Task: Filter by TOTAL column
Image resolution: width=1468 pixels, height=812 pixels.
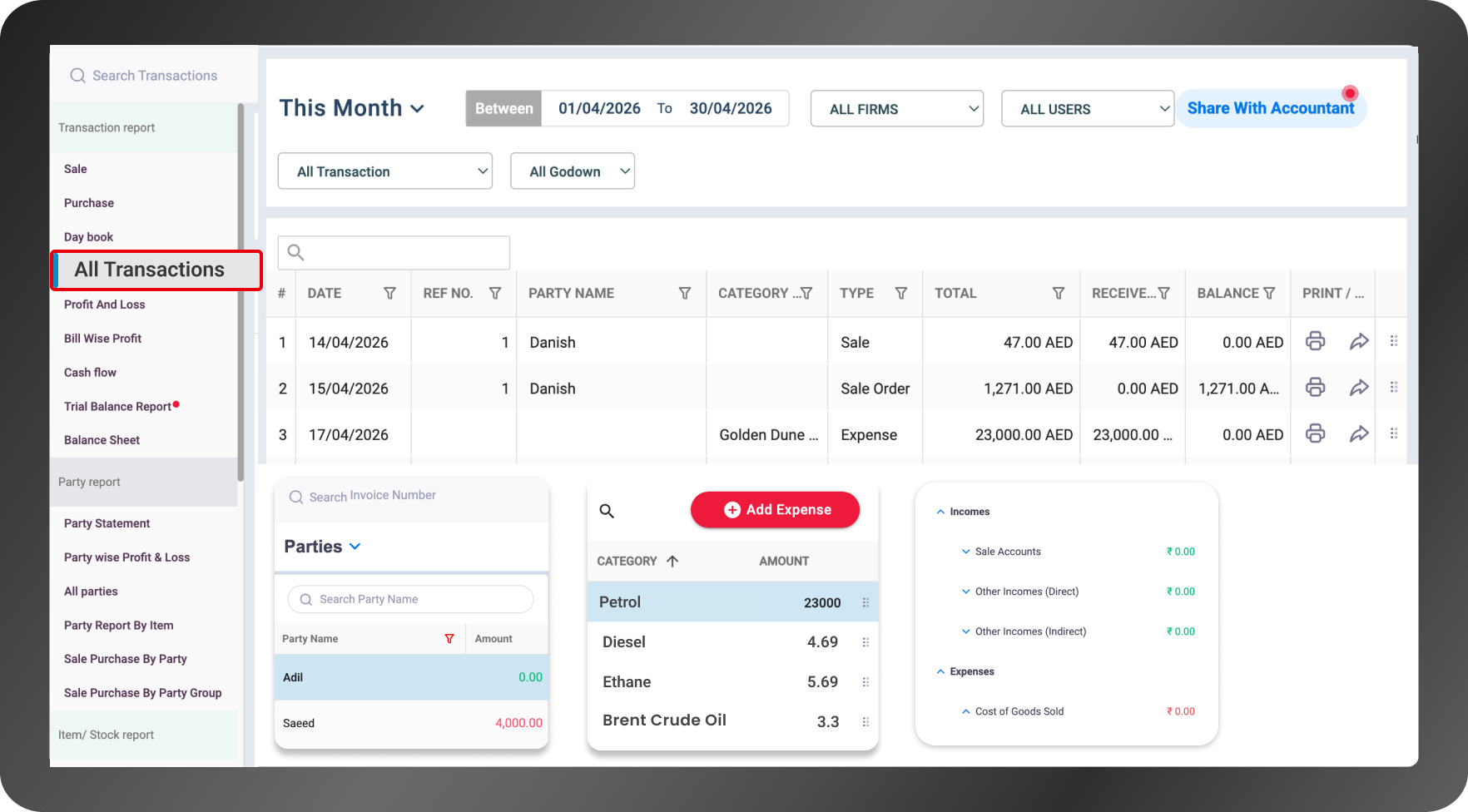Action: [1059, 293]
